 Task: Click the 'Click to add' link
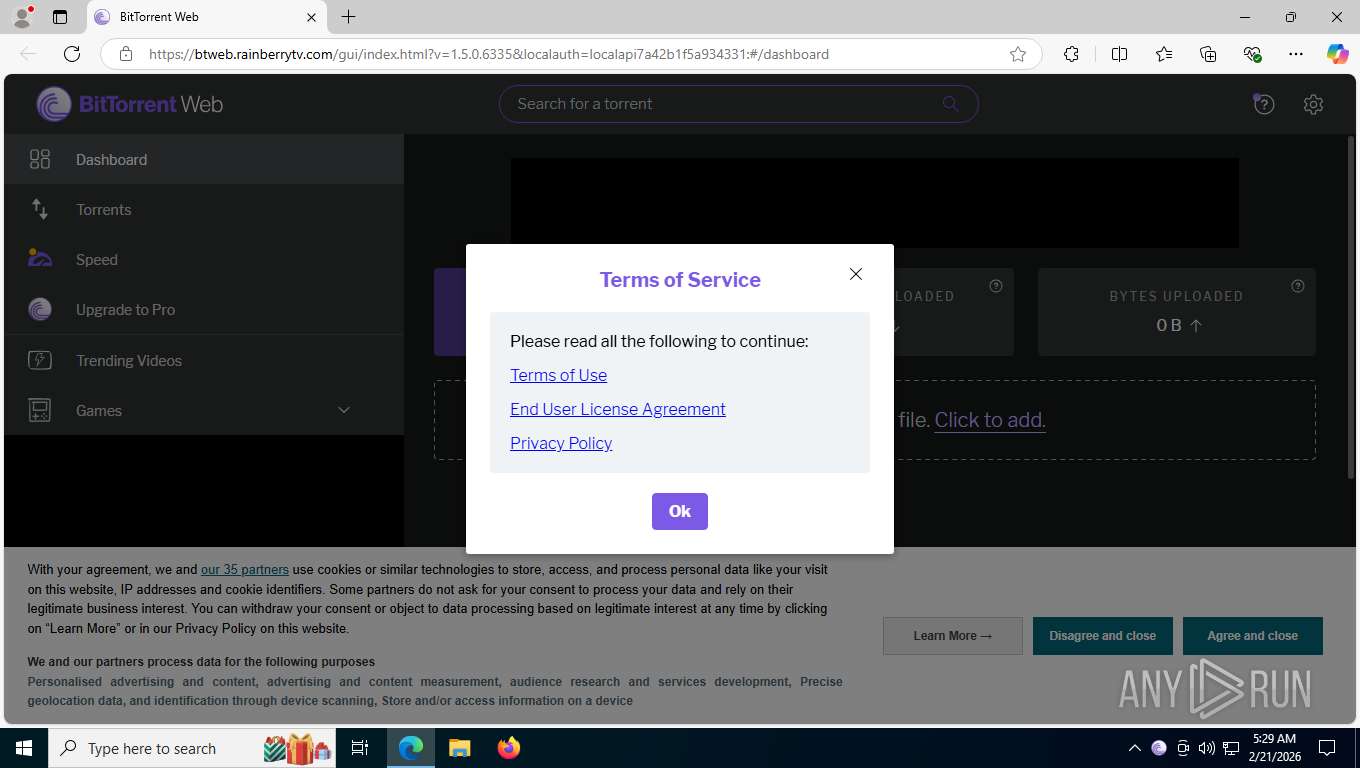pyautogui.click(x=990, y=420)
